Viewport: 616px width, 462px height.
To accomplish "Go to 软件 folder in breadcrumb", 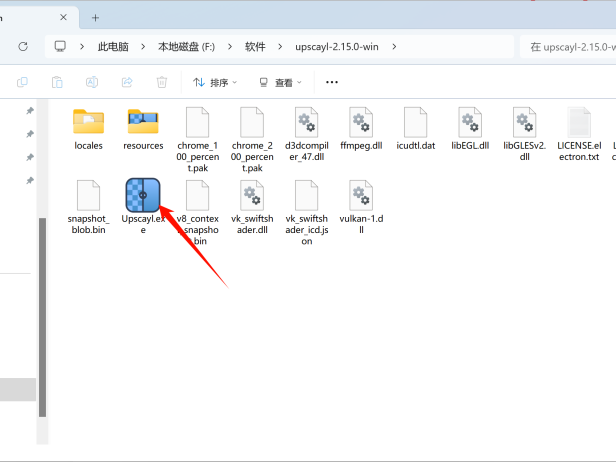I will click(255, 47).
